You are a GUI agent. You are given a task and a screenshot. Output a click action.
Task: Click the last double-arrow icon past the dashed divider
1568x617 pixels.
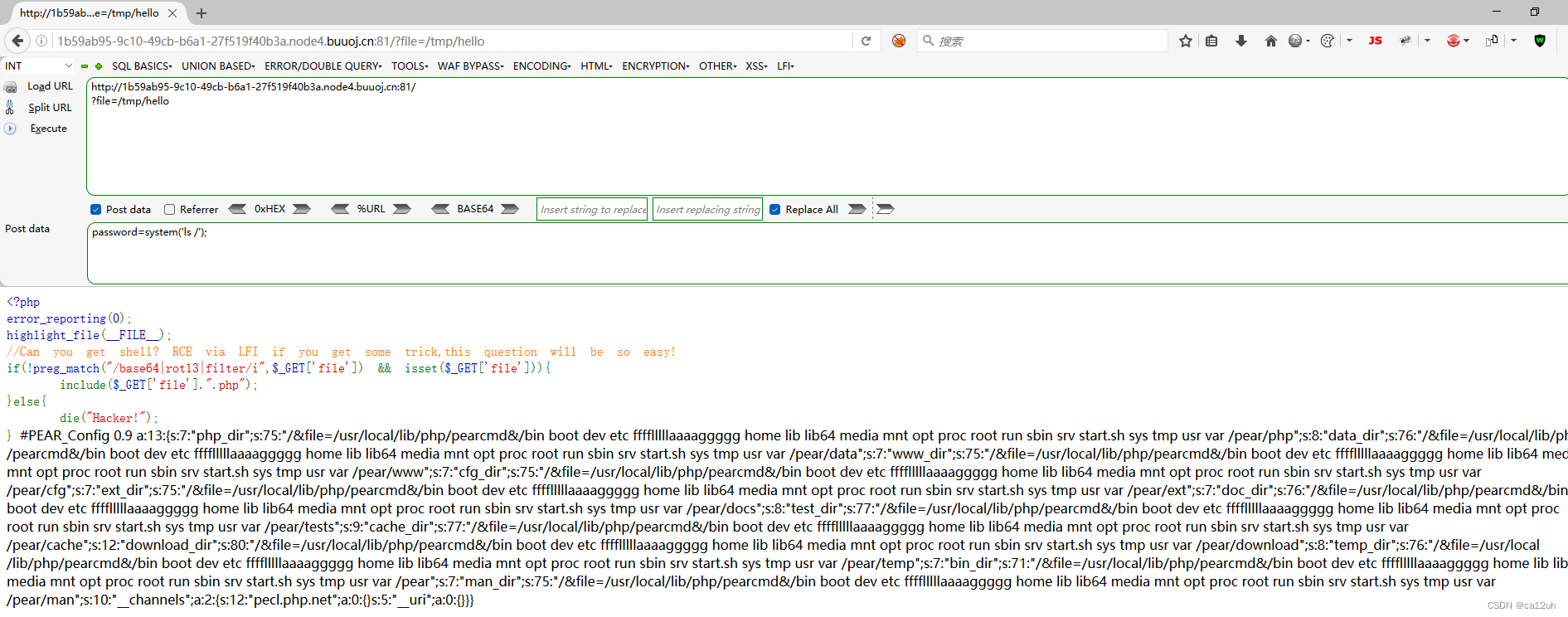(886, 209)
